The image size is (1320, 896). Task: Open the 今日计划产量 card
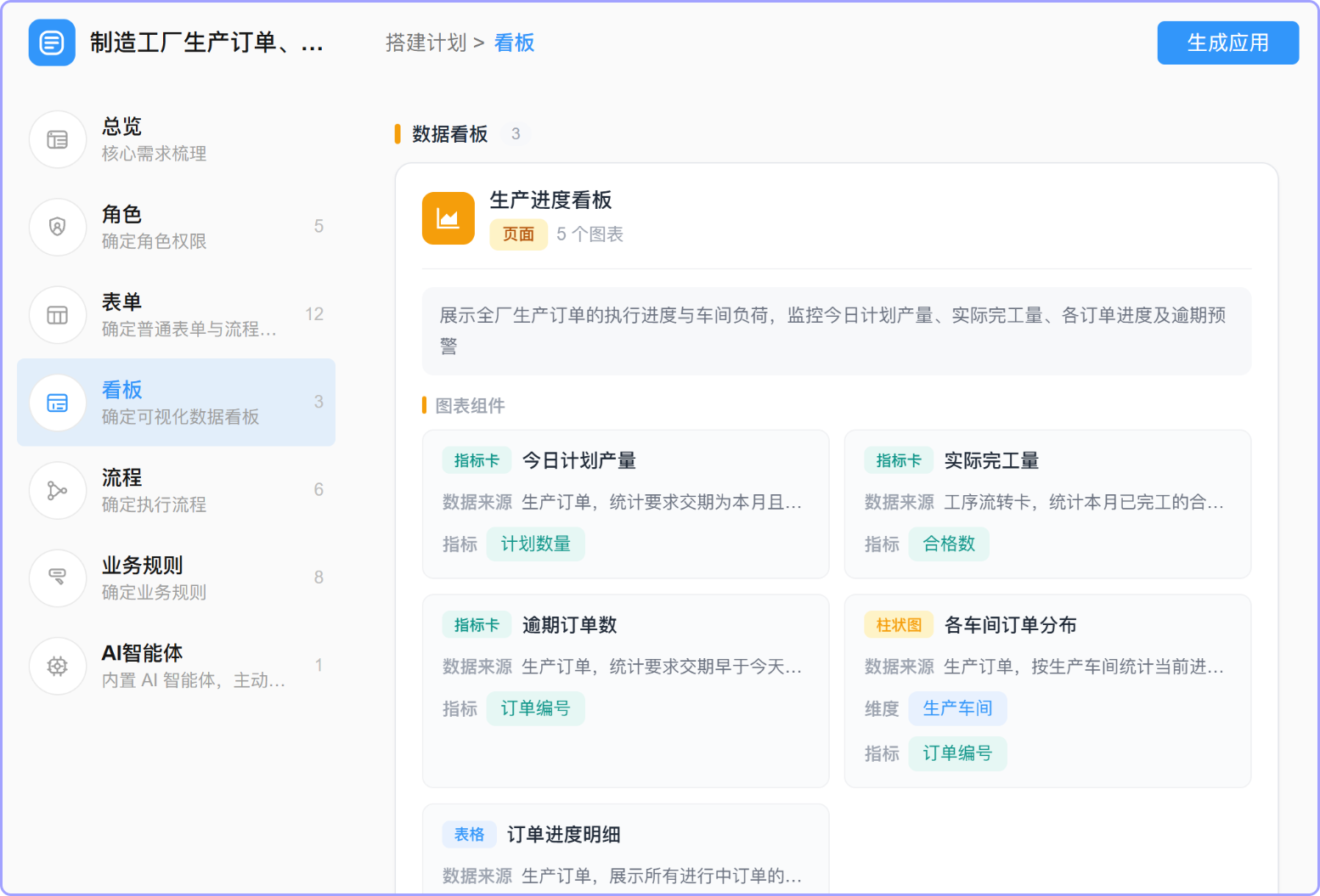point(625,504)
